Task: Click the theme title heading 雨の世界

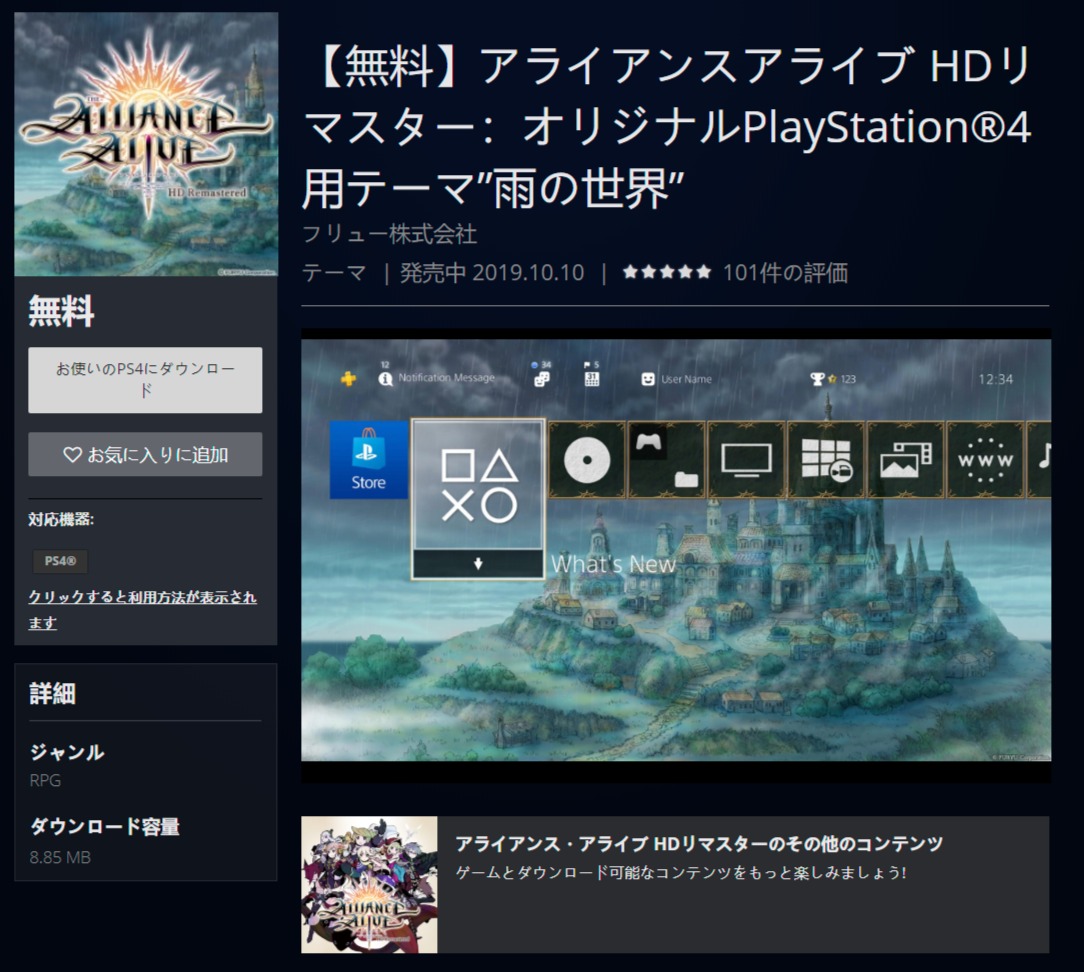Action: pos(668,127)
